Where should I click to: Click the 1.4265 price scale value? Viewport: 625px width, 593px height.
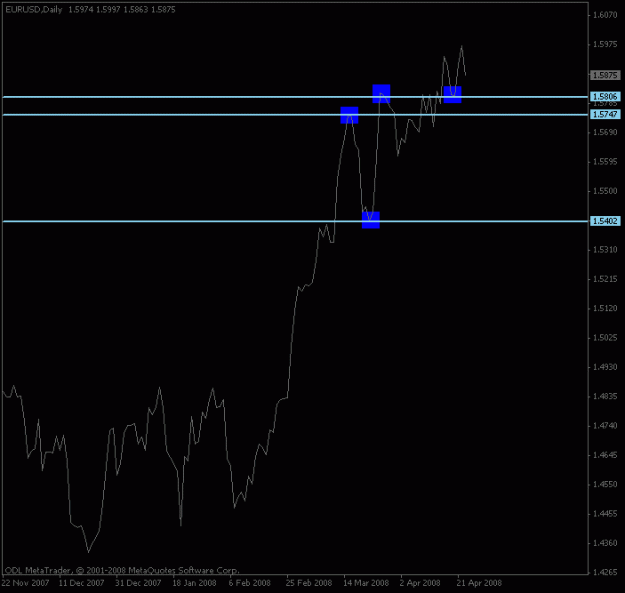coord(605,572)
